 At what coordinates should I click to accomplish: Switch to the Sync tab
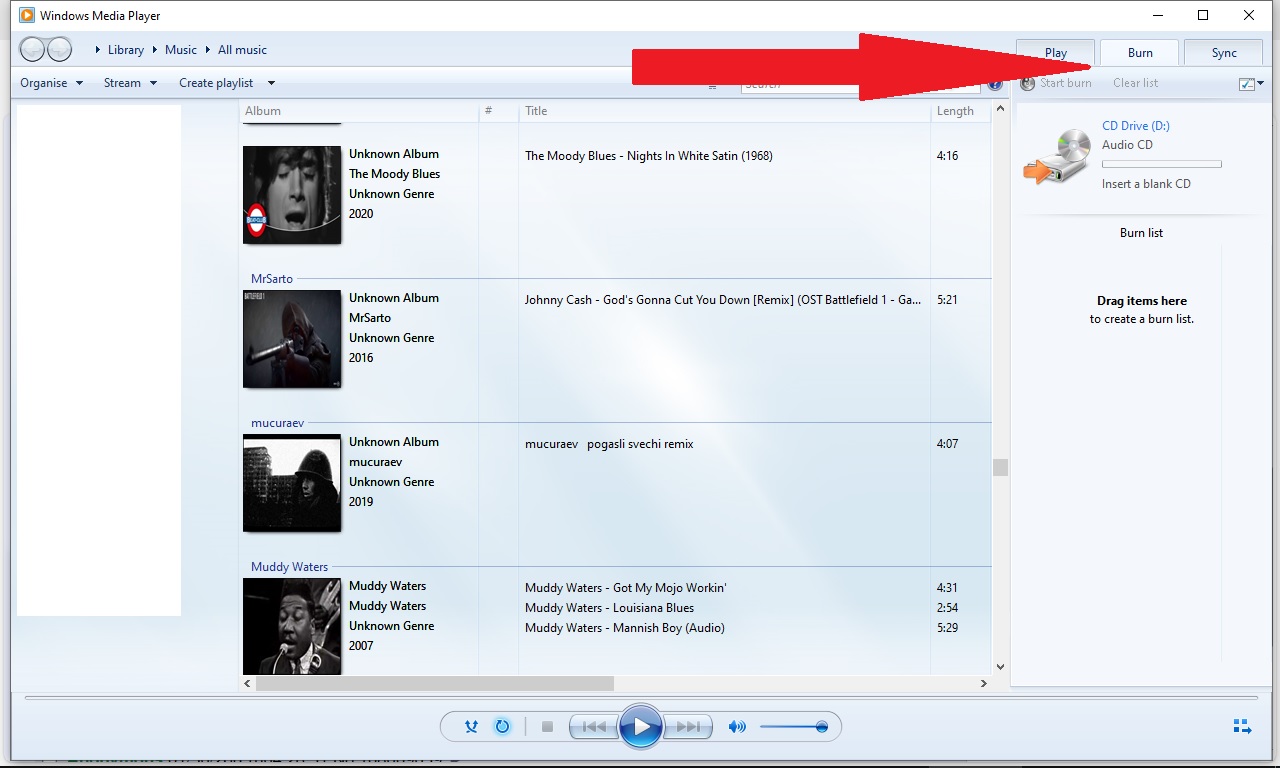tap(1224, 53)
